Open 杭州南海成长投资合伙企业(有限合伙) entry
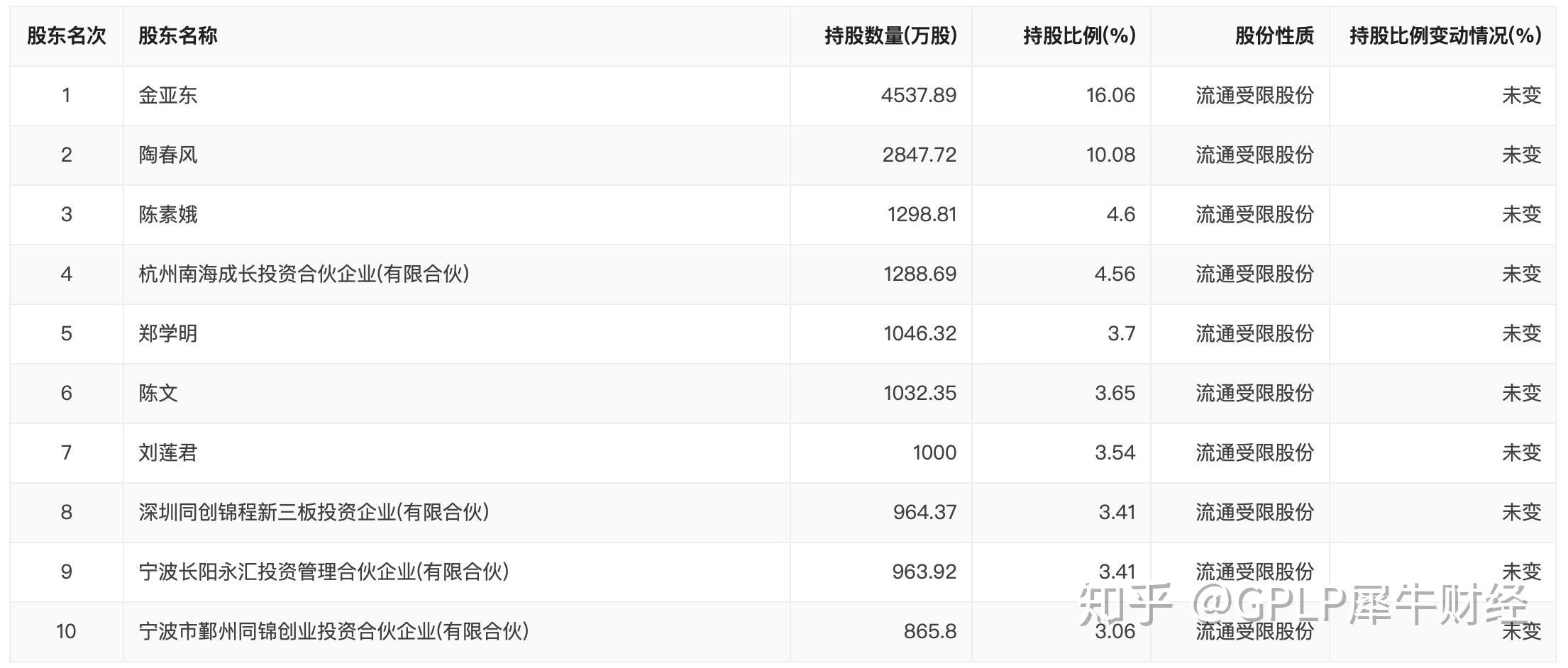This screenshot has height=668, width=1568. (x=304, y=274)
